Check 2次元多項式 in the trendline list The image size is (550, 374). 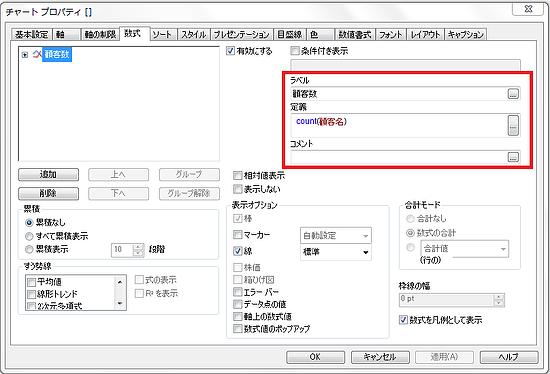(32, 306)
